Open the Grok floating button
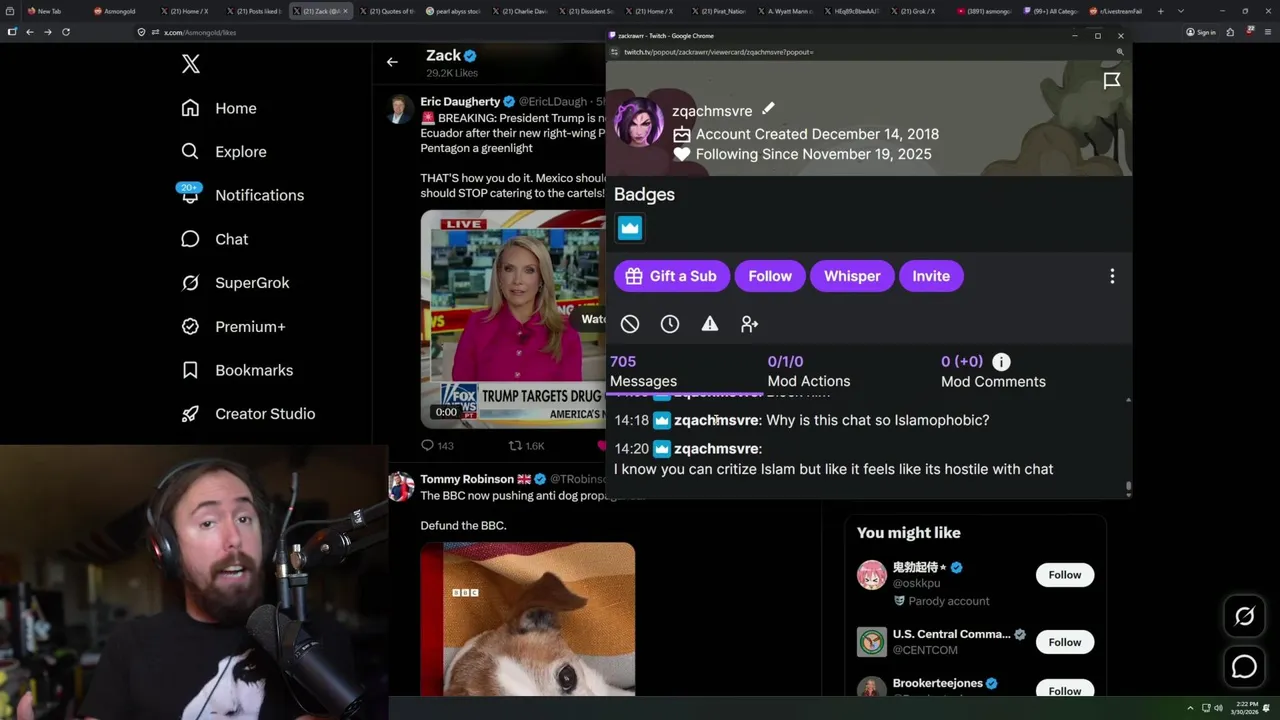Viewport: 1280px width, 720px height. tap(1244, 617)
